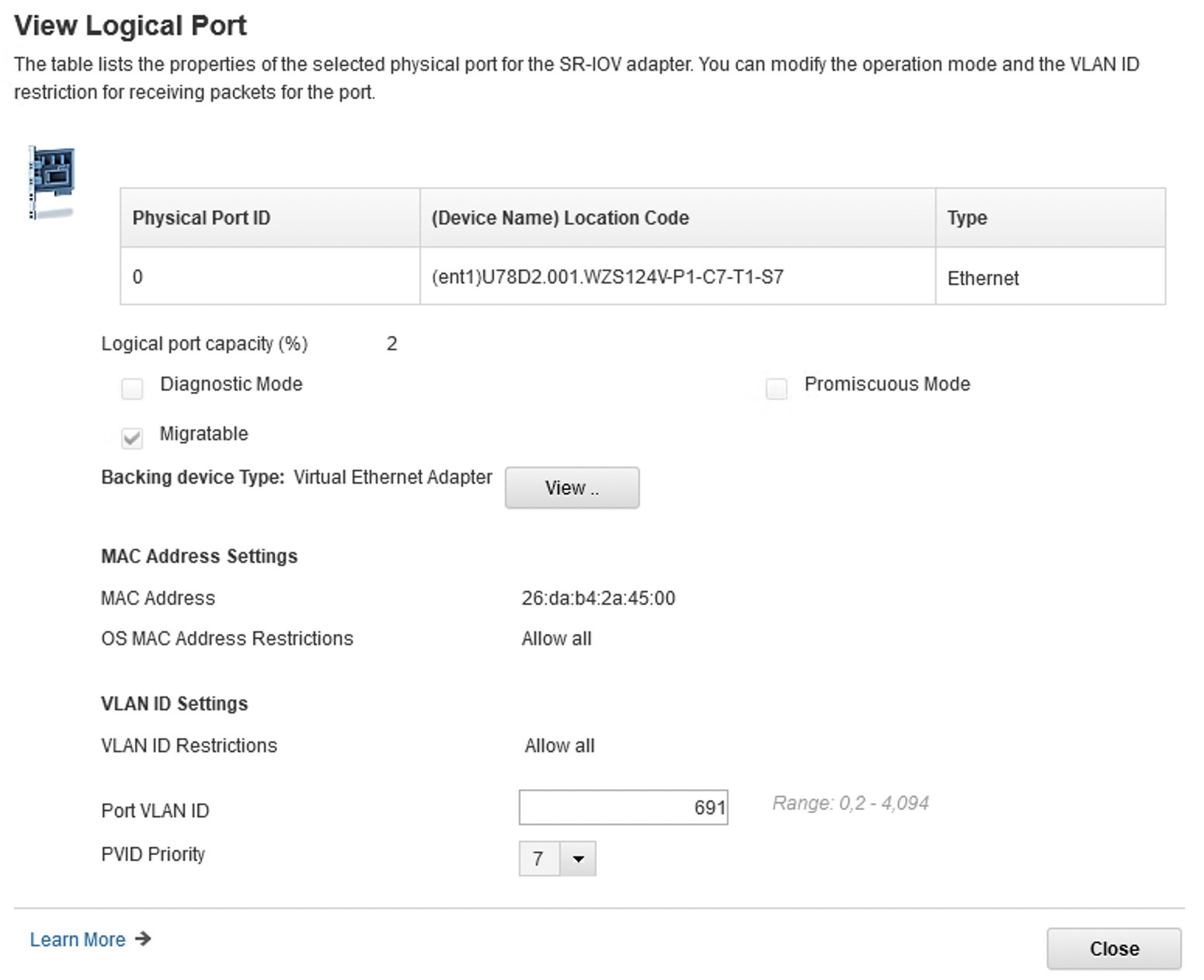Expand the PVID Priority dropdown arrow
The width and height of the screenshot is (1204, 980).
pyautogui.click(x=578, y=859)
